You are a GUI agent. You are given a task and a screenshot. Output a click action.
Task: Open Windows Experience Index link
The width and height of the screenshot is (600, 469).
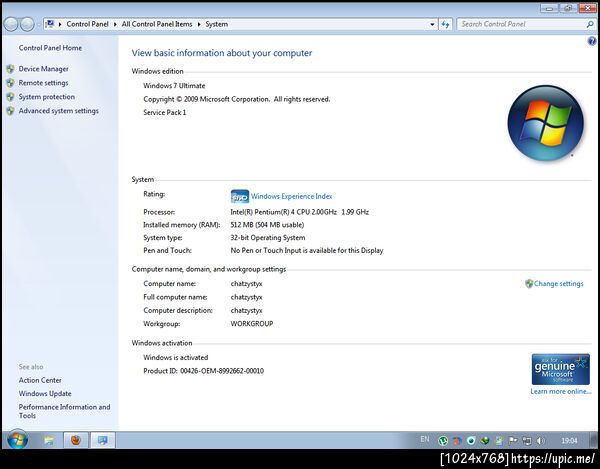point(291,196)
